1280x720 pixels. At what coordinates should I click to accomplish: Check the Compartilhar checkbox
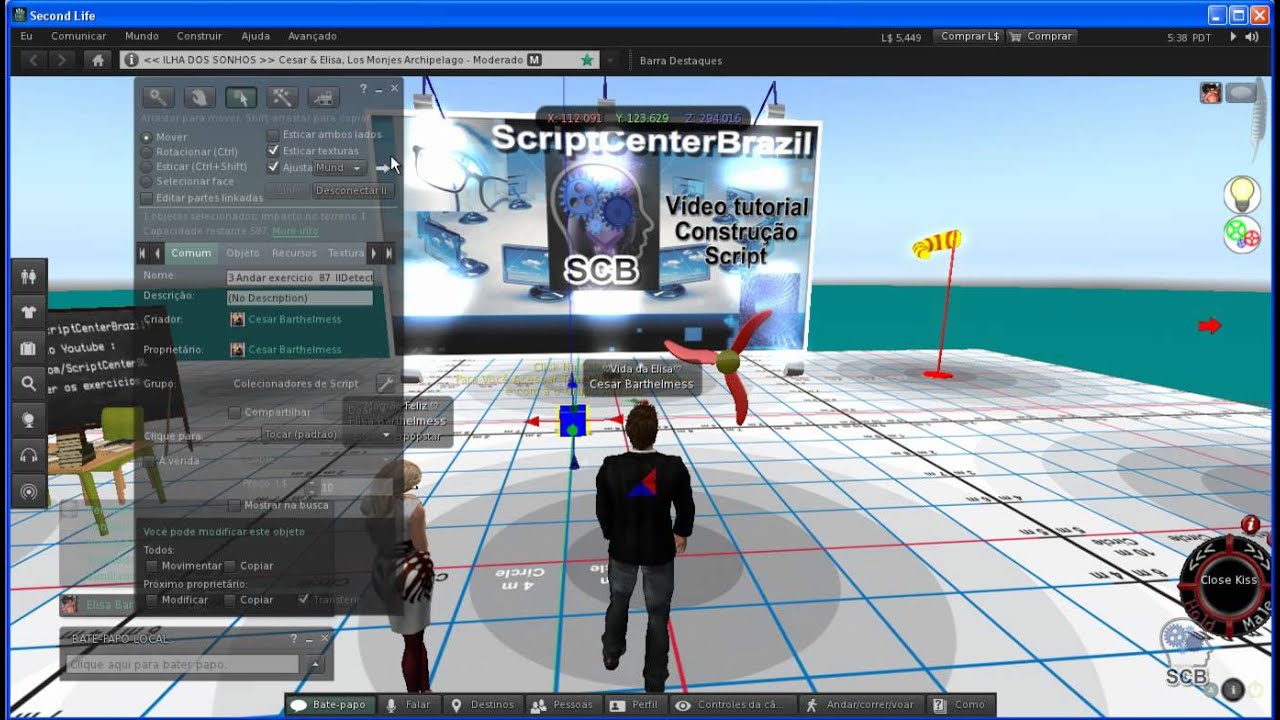pyautogui.click(x=235, y=412)
